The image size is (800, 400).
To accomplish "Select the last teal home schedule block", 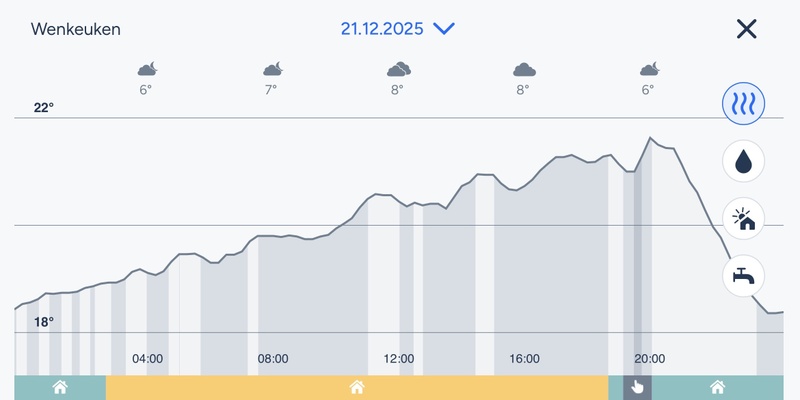I will (717, 388).
